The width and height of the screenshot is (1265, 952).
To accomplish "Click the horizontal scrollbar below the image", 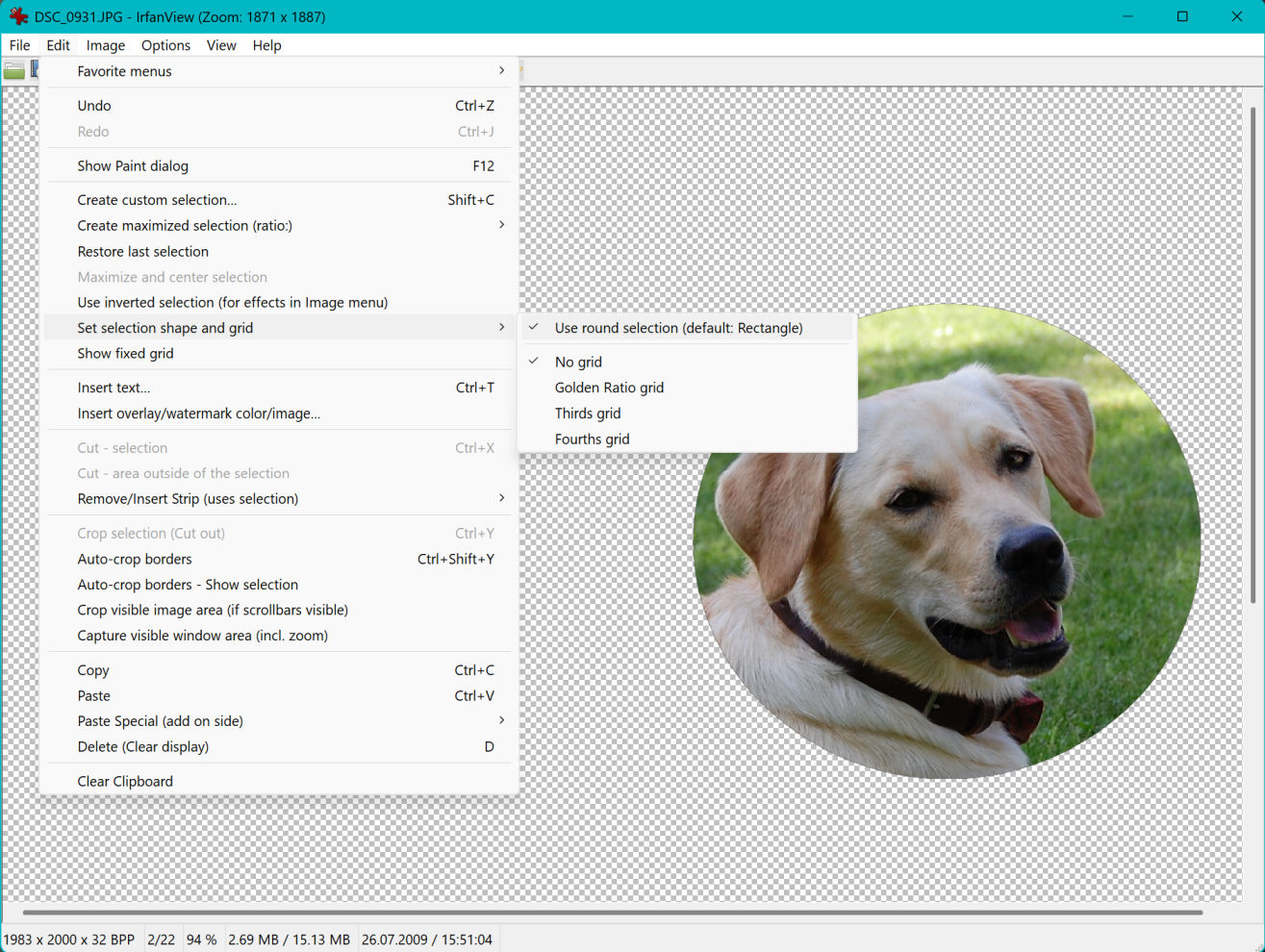I will (612, 912).
